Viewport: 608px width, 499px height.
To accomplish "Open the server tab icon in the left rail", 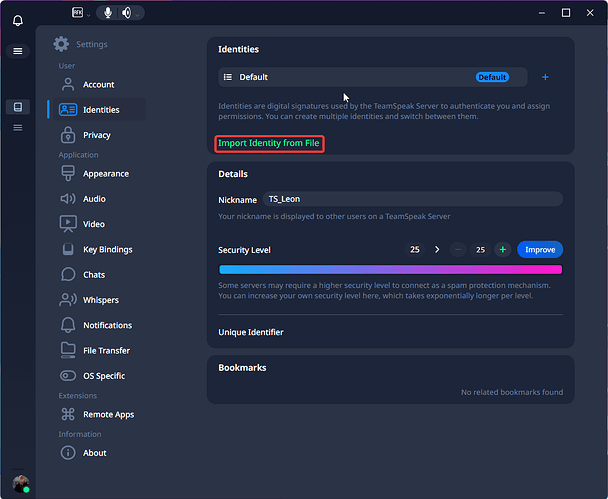I will pos(18,107).
